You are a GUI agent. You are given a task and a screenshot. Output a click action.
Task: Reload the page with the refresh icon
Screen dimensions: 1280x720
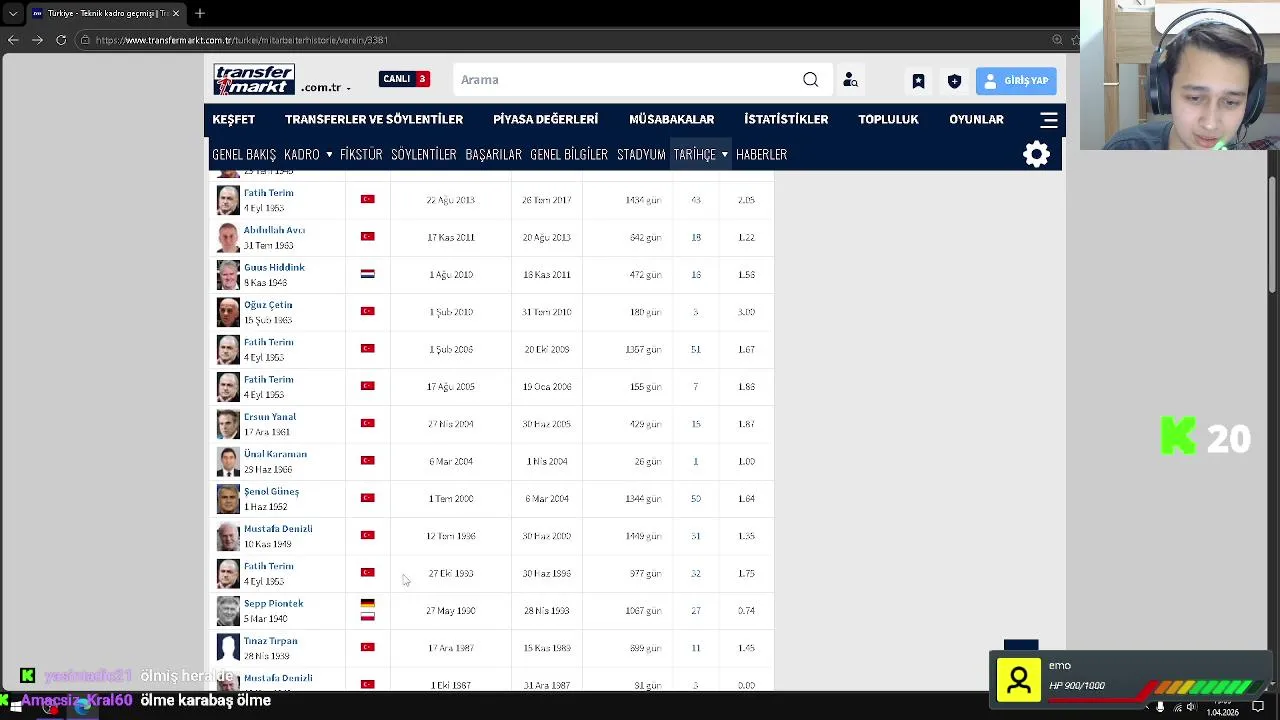[61, 40]
